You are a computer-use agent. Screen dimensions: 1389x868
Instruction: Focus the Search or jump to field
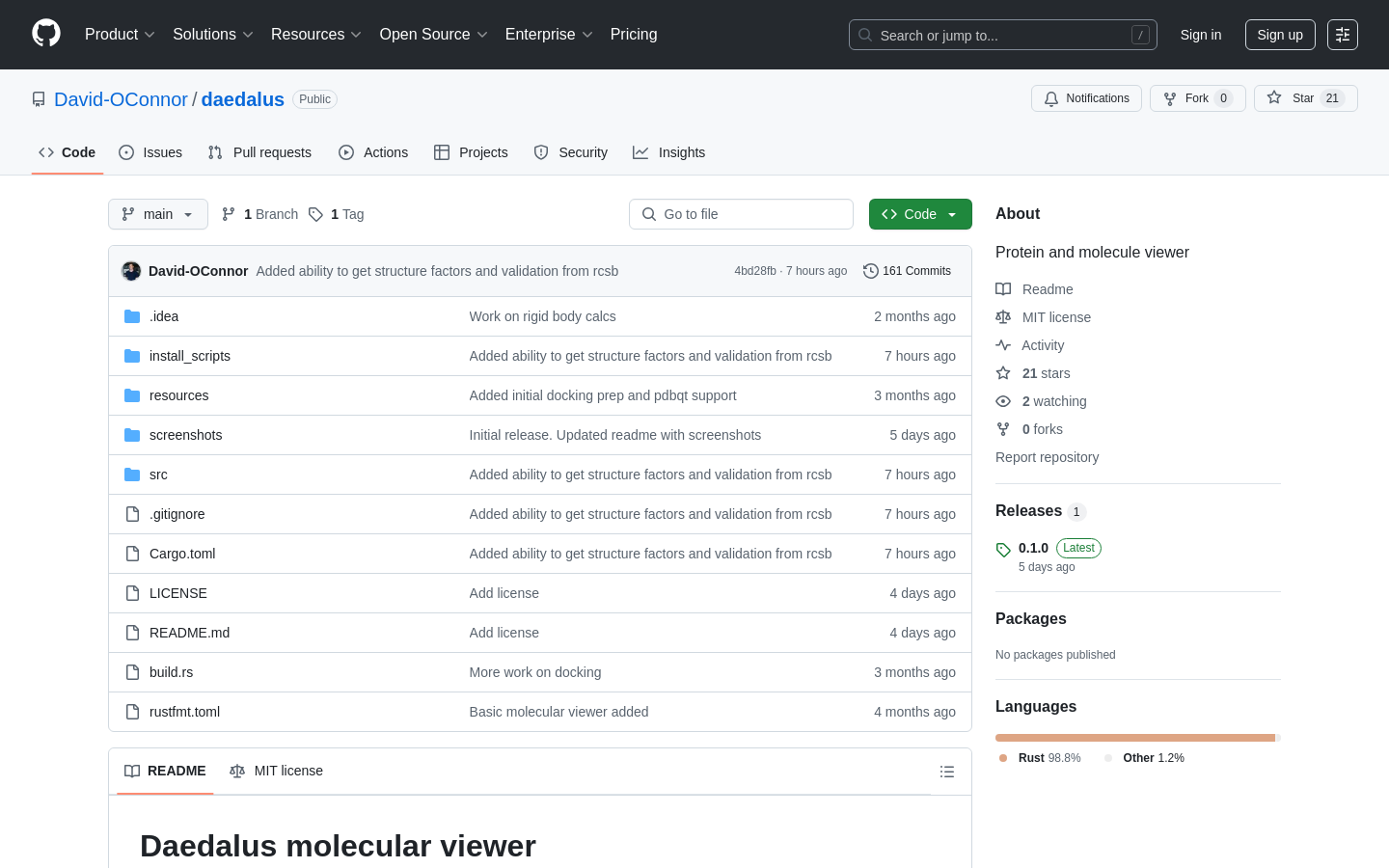pyautogui.click(x=1003, y=35)
